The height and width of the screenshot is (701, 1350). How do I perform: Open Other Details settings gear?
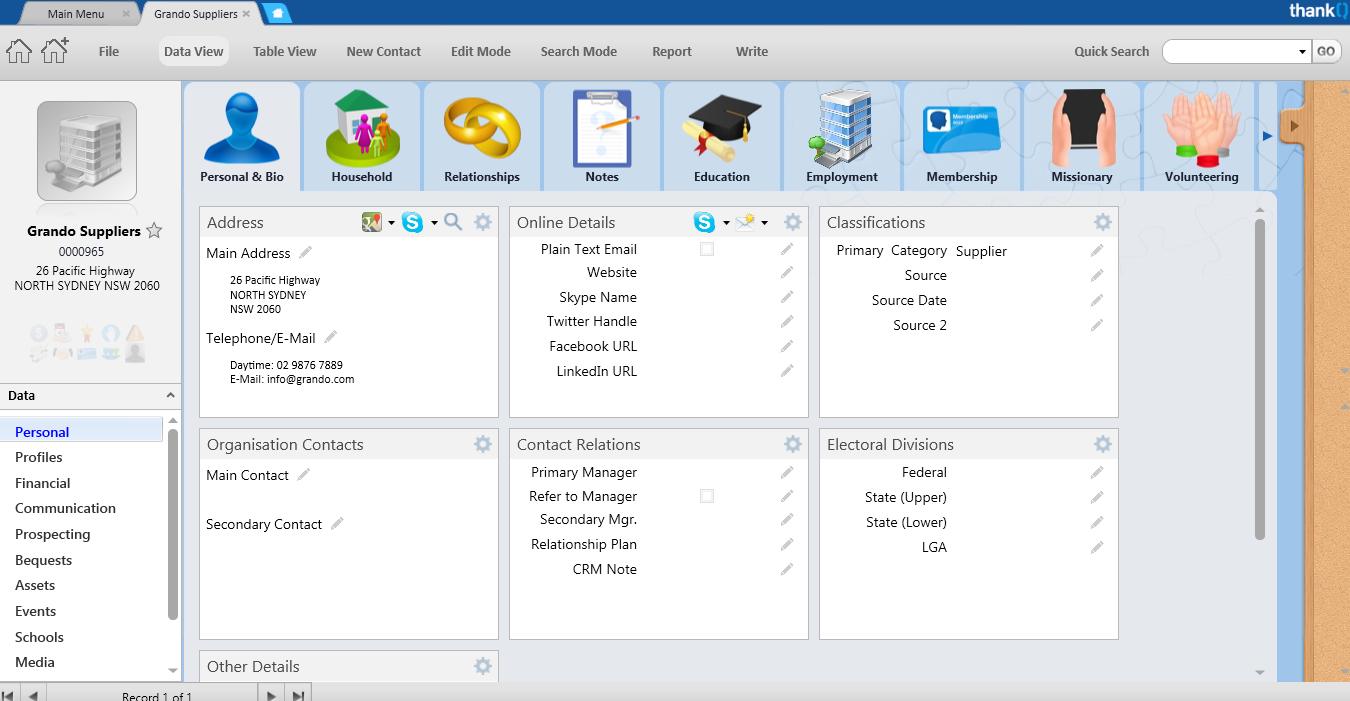coord(483,666)
